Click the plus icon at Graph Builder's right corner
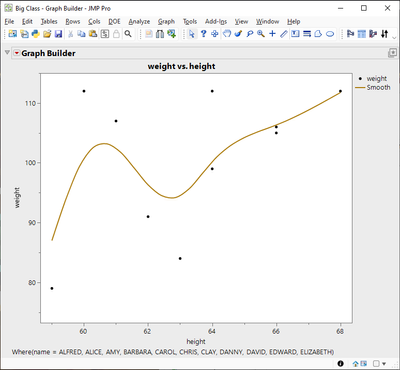400x370 pixels. (392, 53)
